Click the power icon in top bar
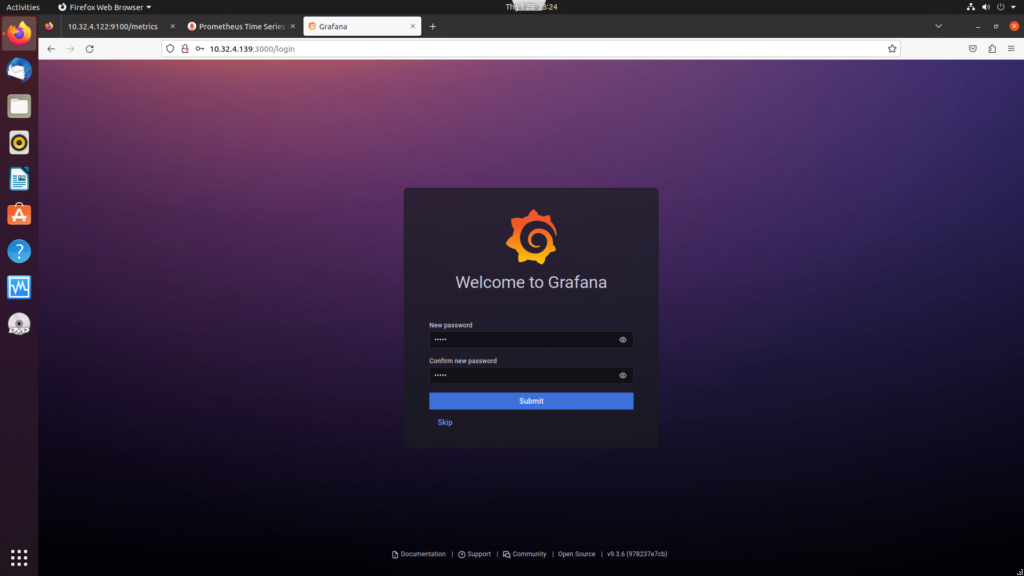The width and height of the screenshot is (1024, 576). click(1000, 7)
